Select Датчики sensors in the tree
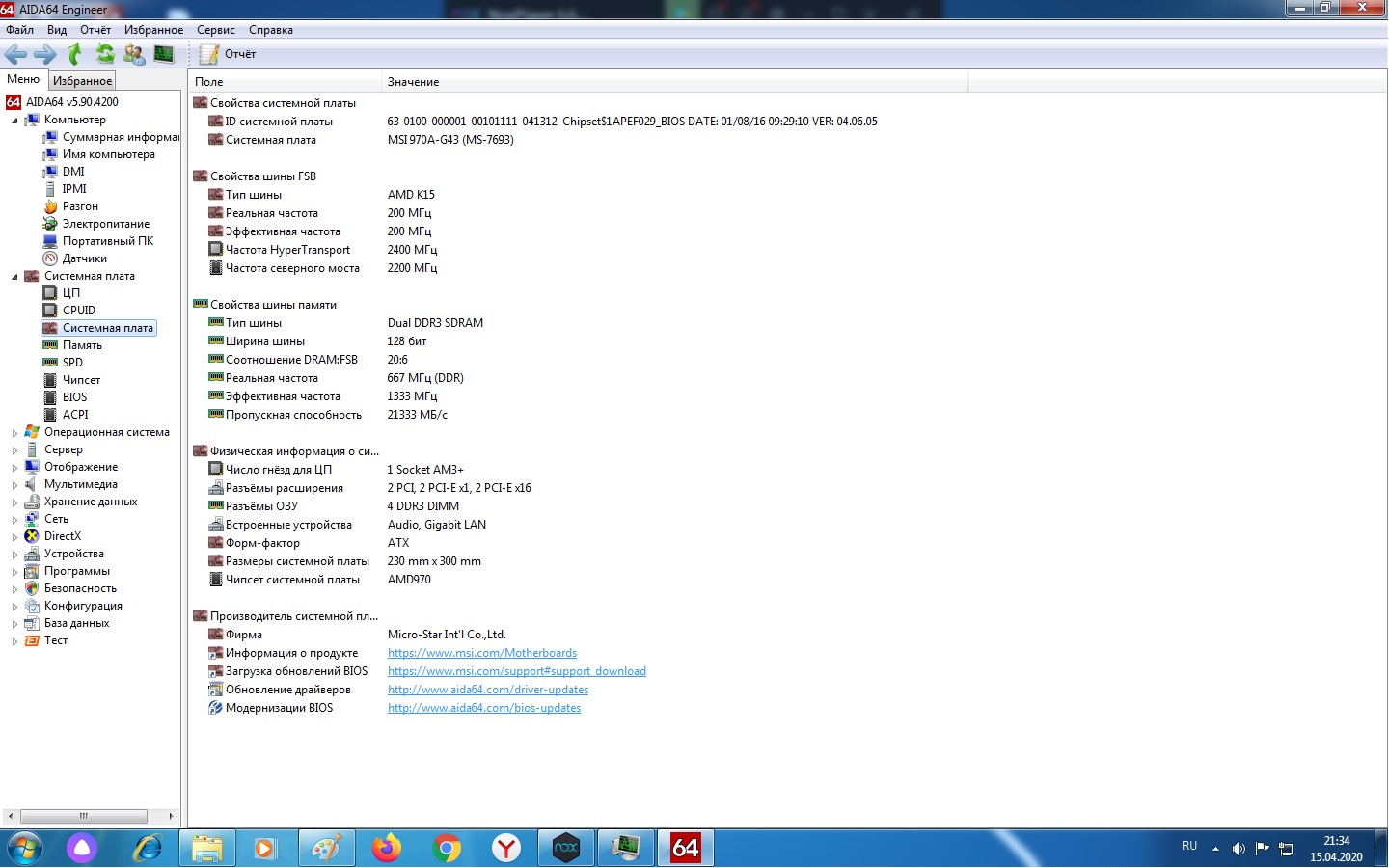Viewport: 1389px width, 868px height. (84, 258)
